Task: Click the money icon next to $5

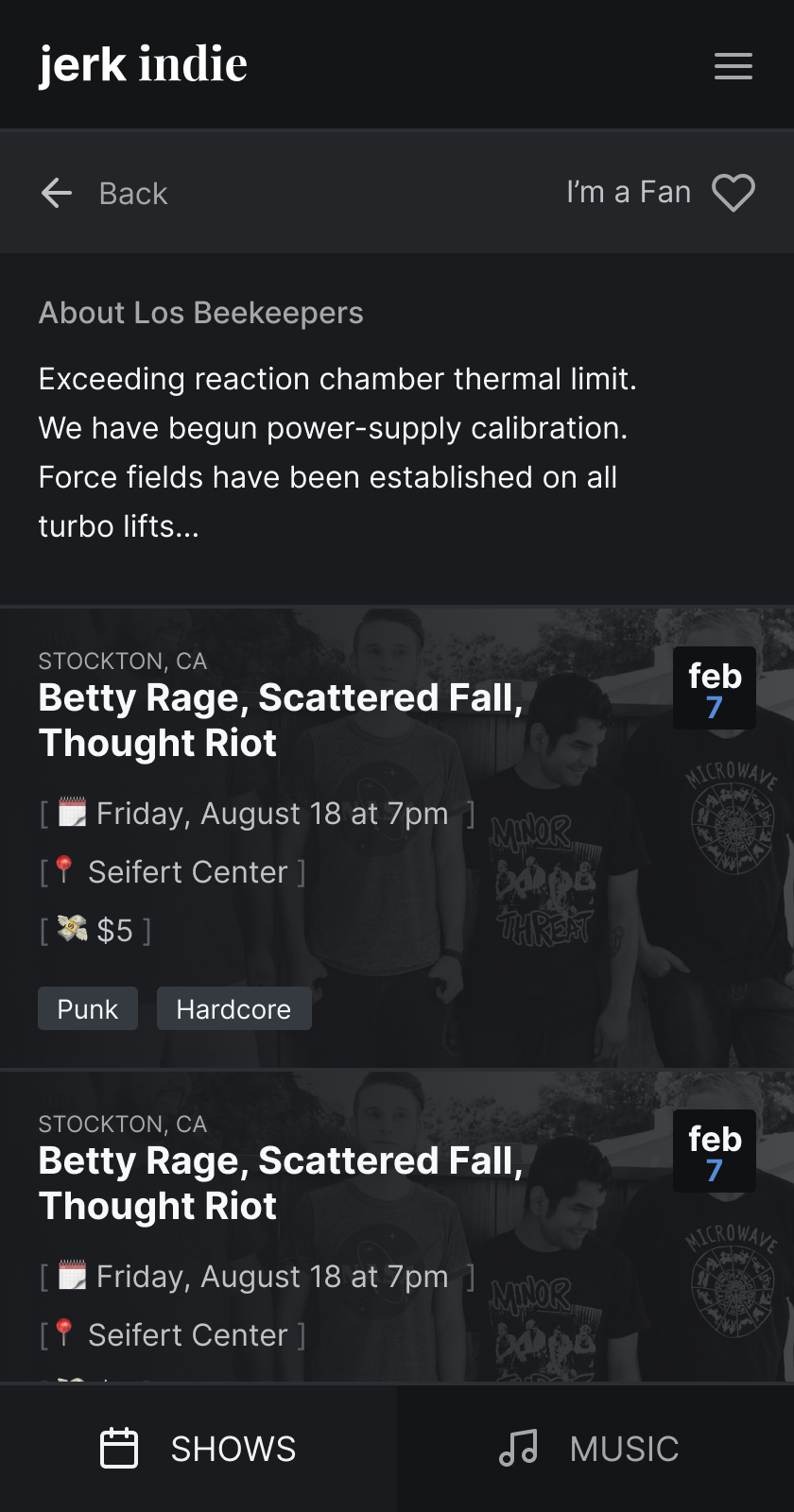Action: click(73, 930)
